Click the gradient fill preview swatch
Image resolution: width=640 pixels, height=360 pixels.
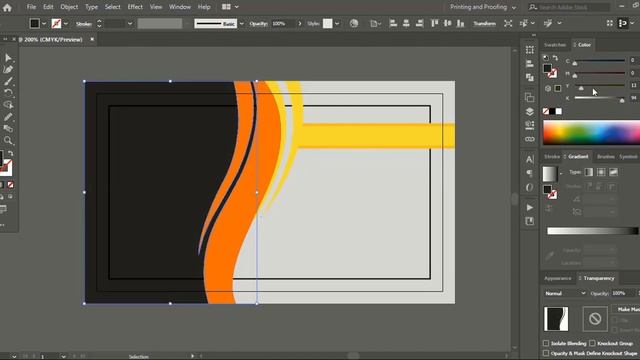point(549,173)
